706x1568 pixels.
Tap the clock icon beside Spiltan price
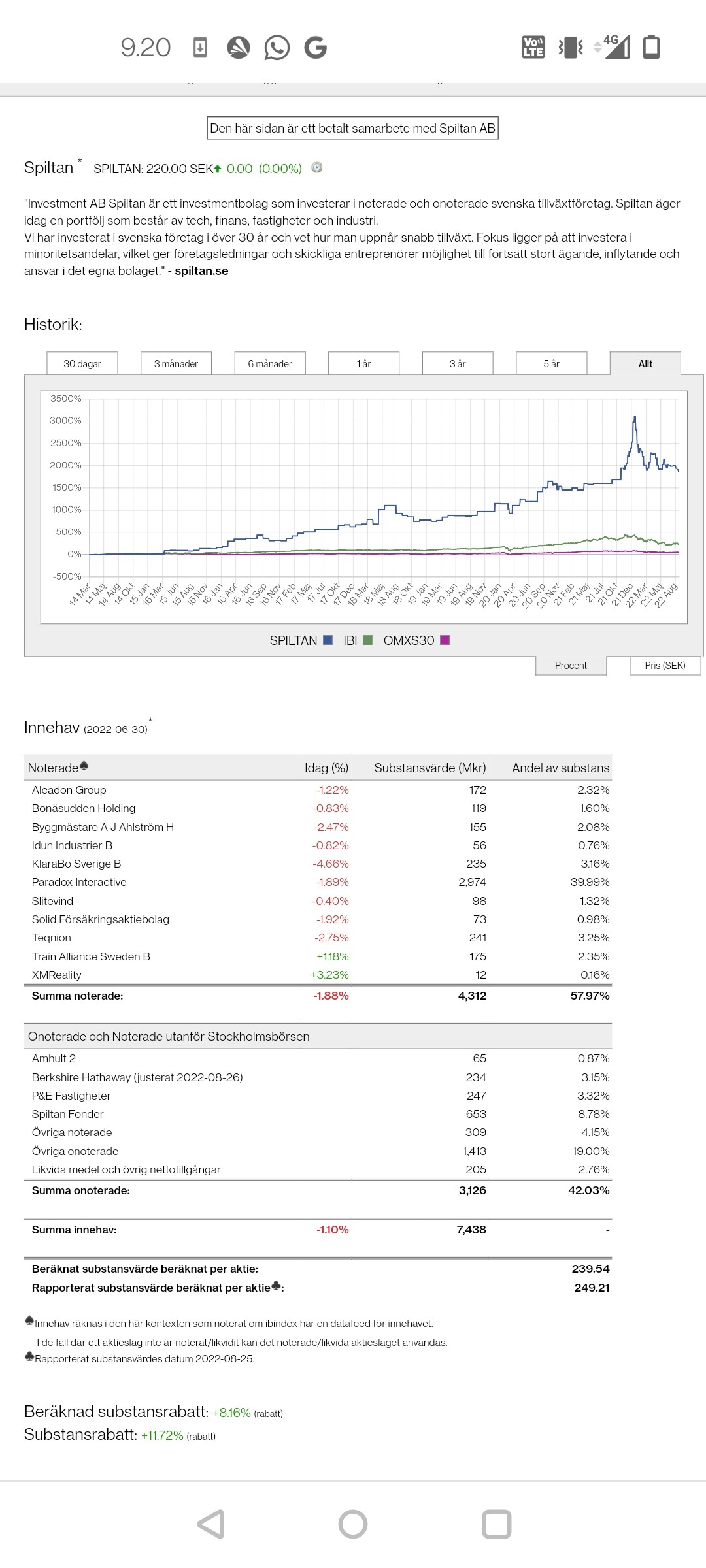(317, 168)
